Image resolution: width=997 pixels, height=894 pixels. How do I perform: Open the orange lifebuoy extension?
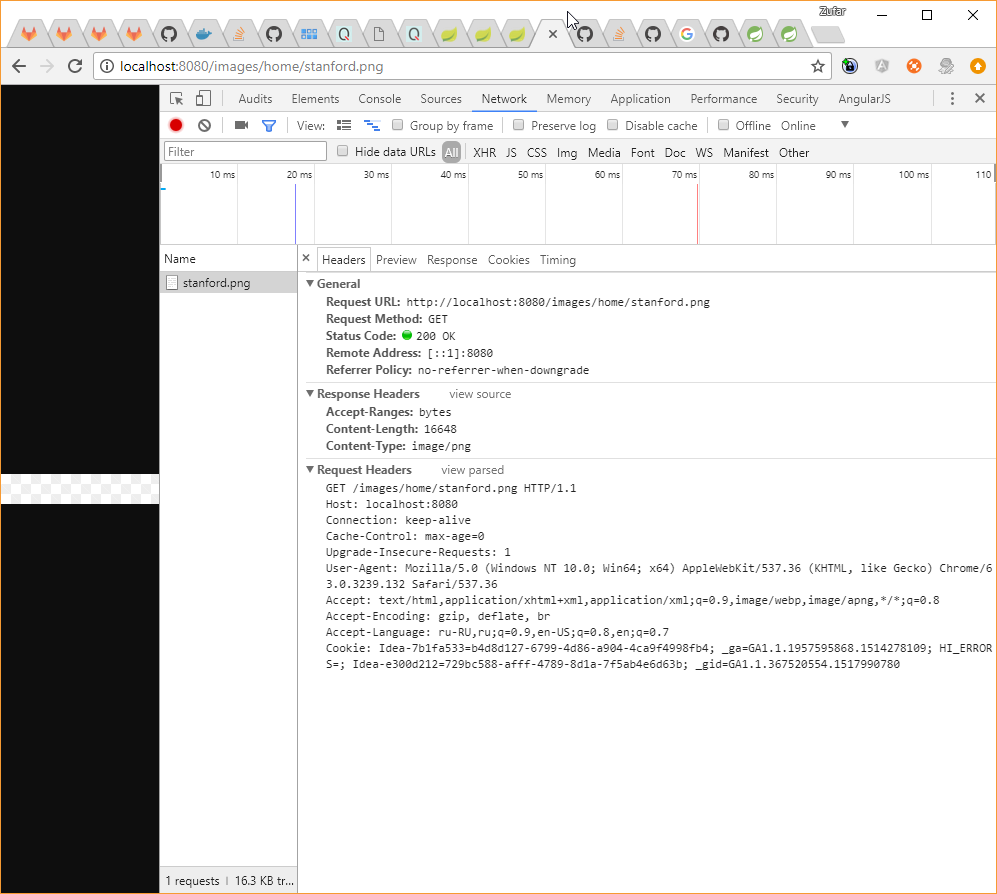point(914,66)
